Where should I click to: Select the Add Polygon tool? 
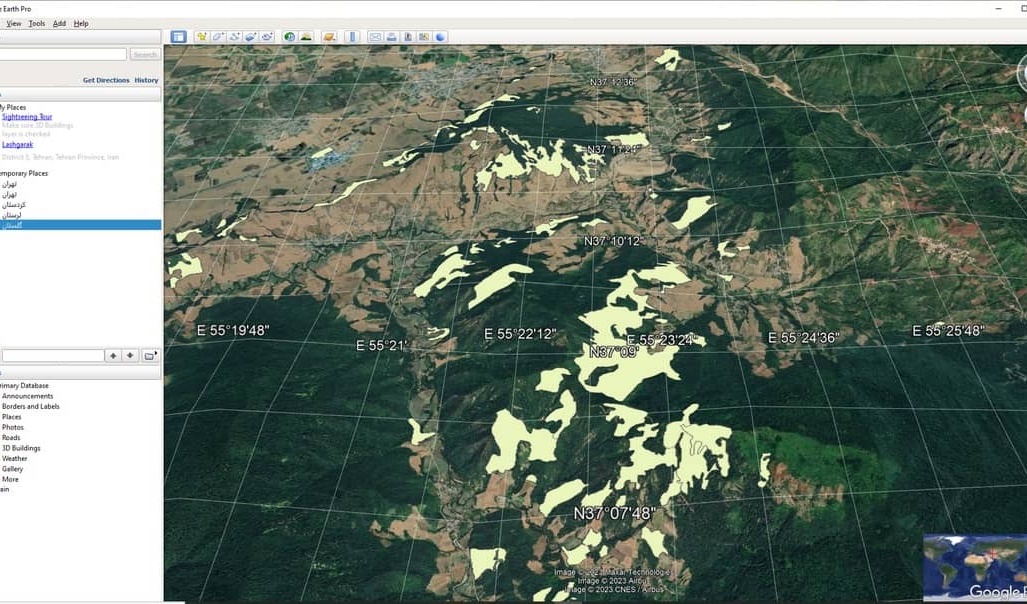(x=218, y=37)
